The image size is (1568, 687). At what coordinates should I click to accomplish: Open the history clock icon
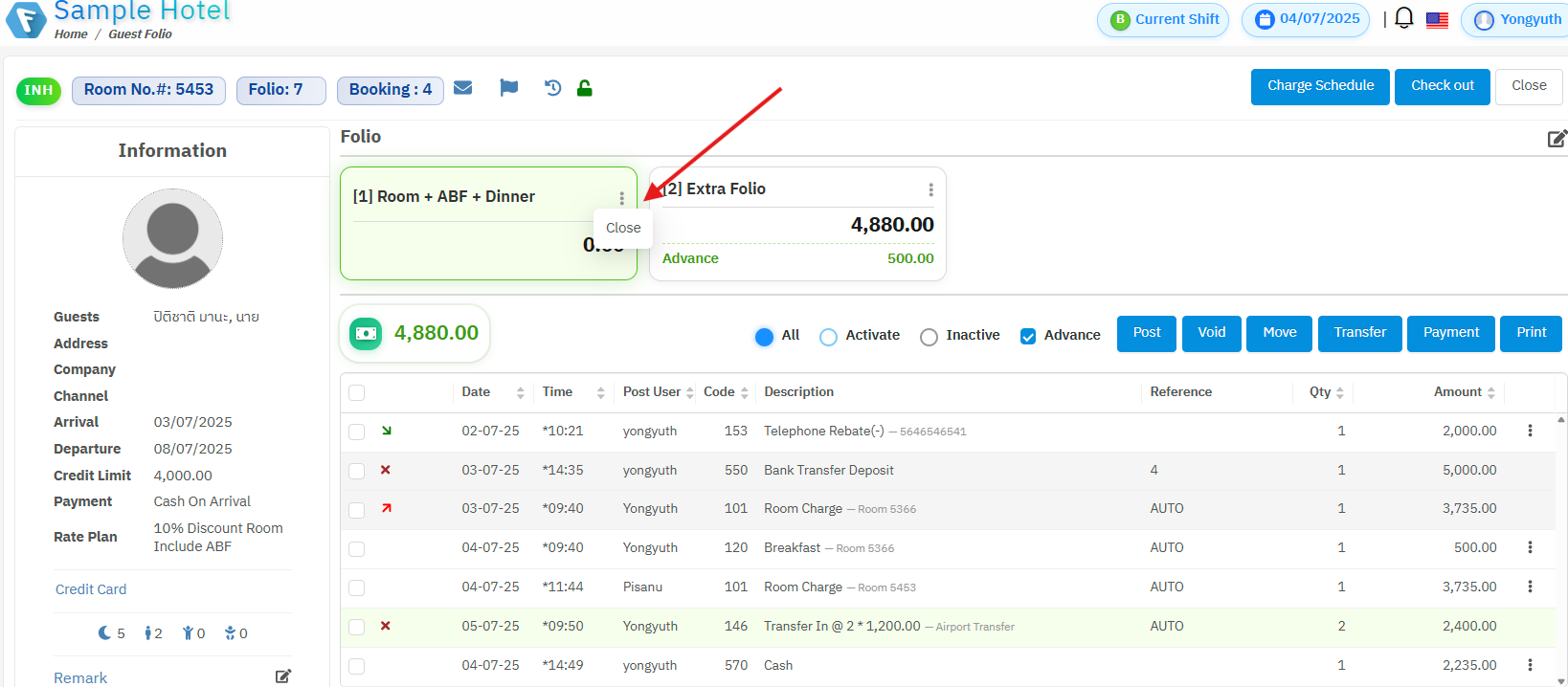coord(552,88)
